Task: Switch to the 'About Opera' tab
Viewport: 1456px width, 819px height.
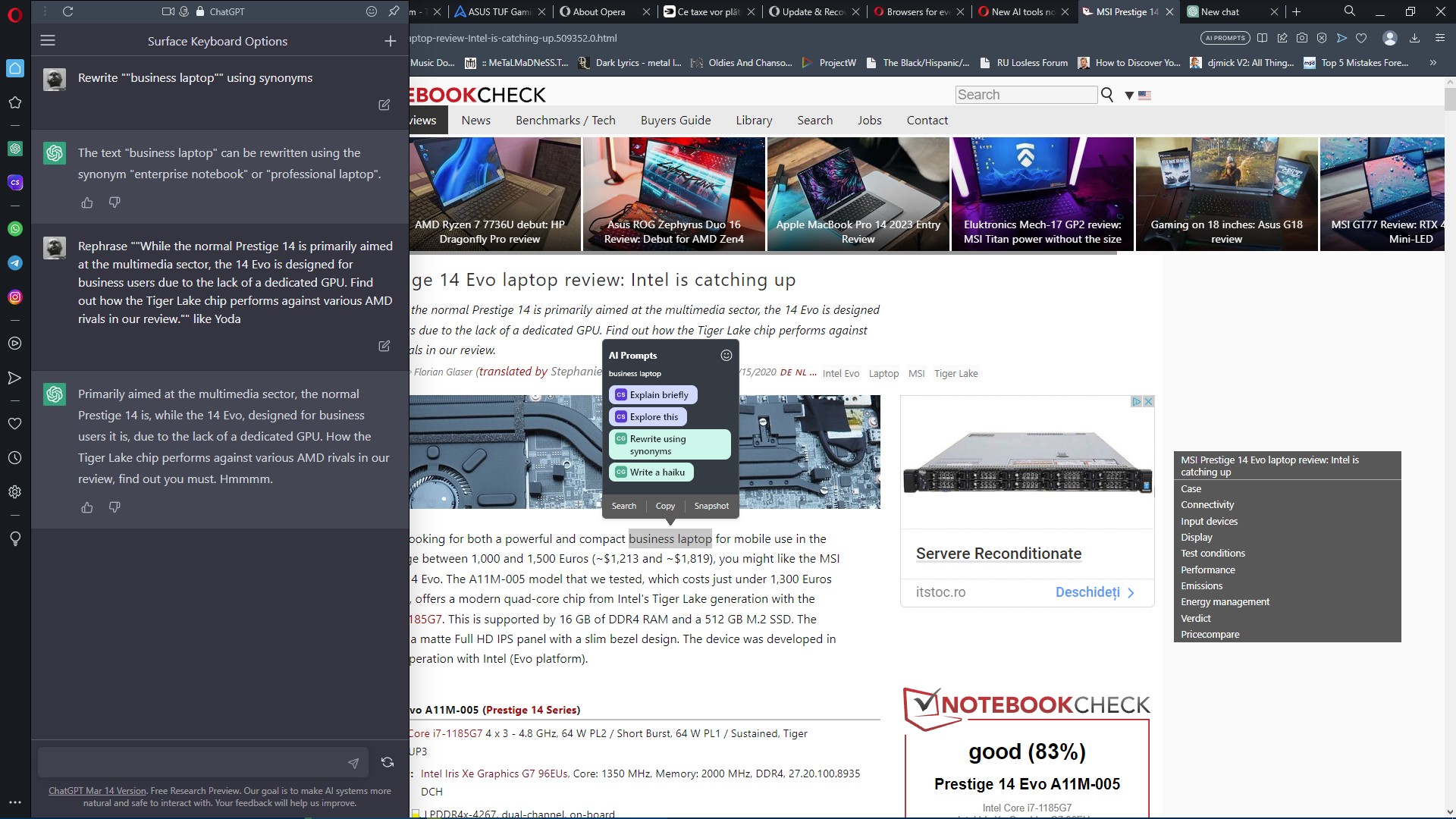Action: (x=604, y=11)
